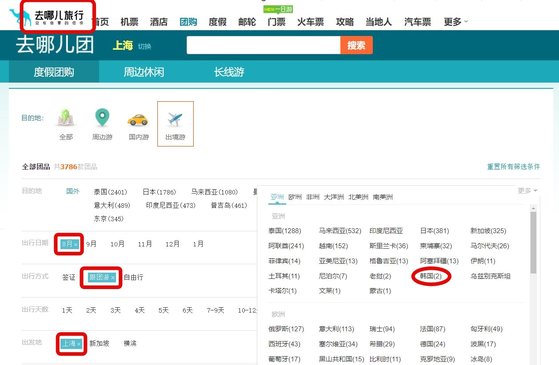Screen dimensions: 559x365
Task: Open the 度假 navigation item
Action: 217,22
